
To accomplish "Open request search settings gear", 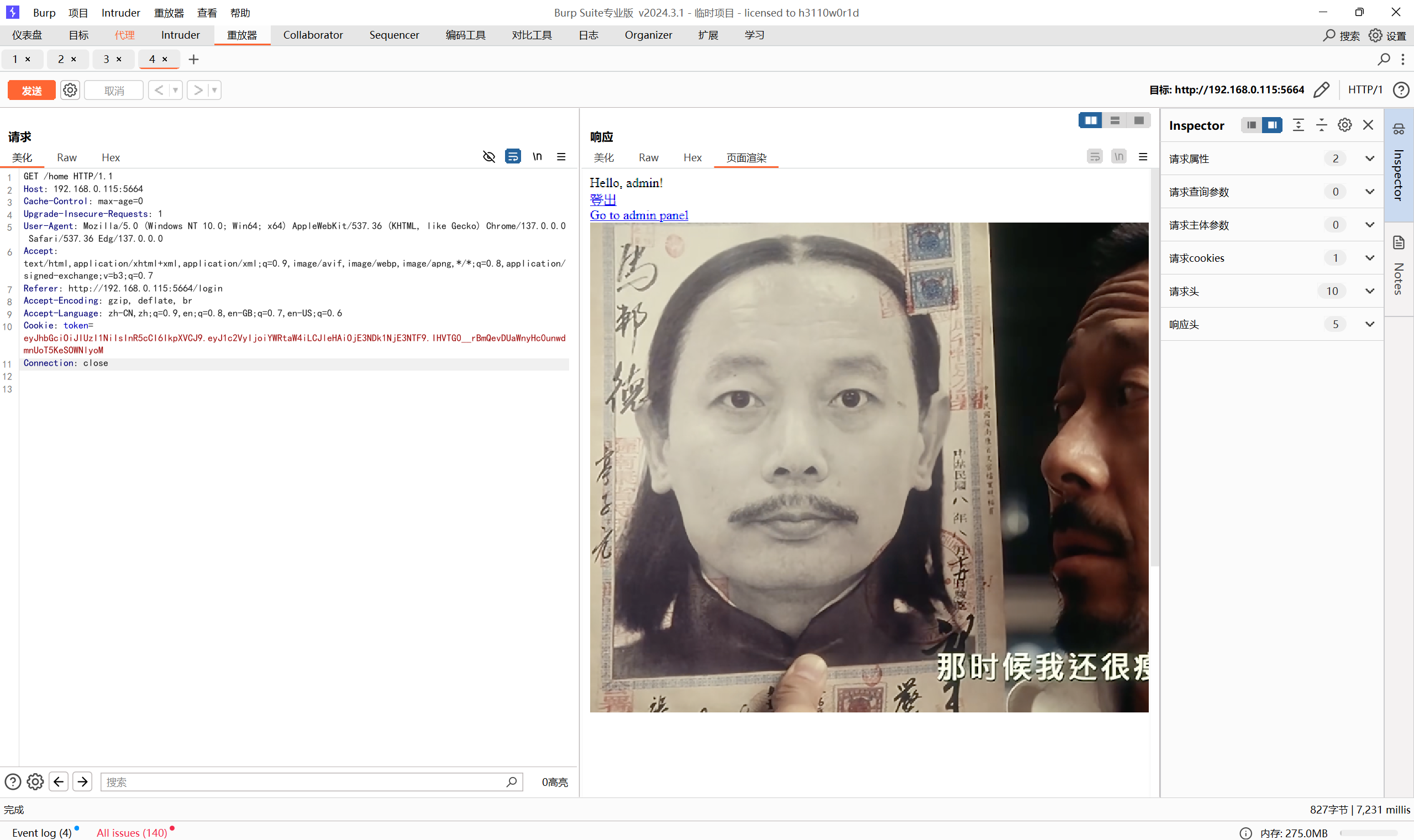I will click(35, 781).
